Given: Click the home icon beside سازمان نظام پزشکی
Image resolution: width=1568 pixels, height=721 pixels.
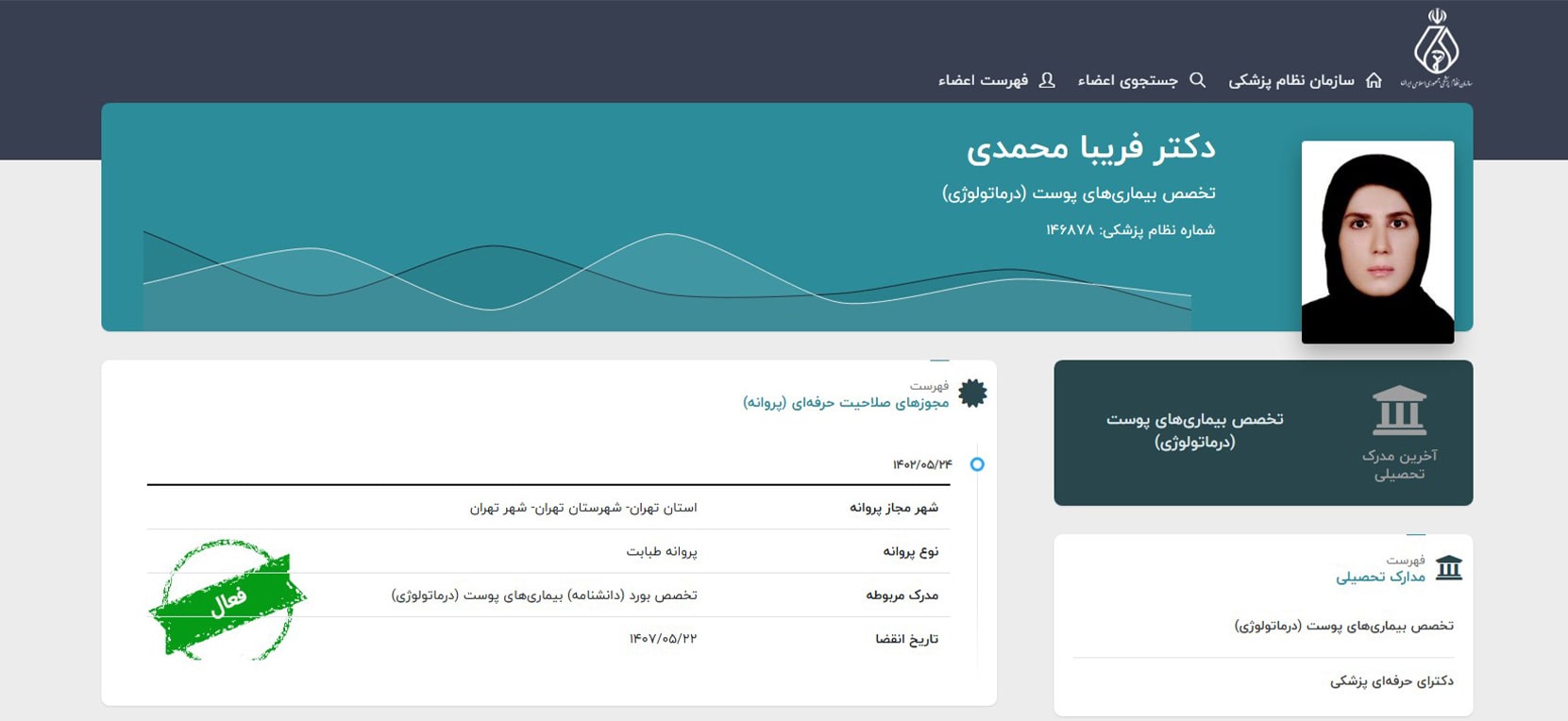Looking at the screenshot, I should coord(1374,80).
